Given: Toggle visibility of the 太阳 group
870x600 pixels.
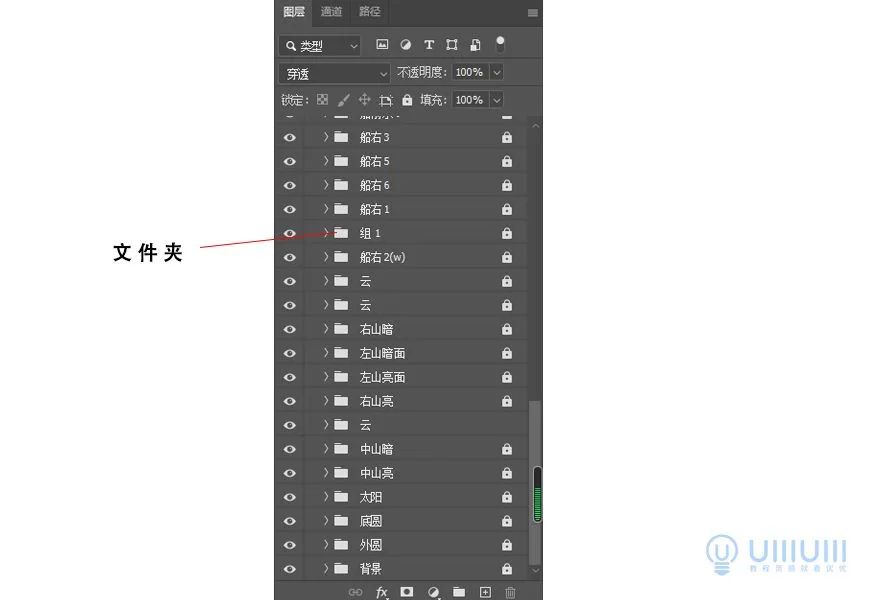Looking at the screenshot, I should pos(289,496).
